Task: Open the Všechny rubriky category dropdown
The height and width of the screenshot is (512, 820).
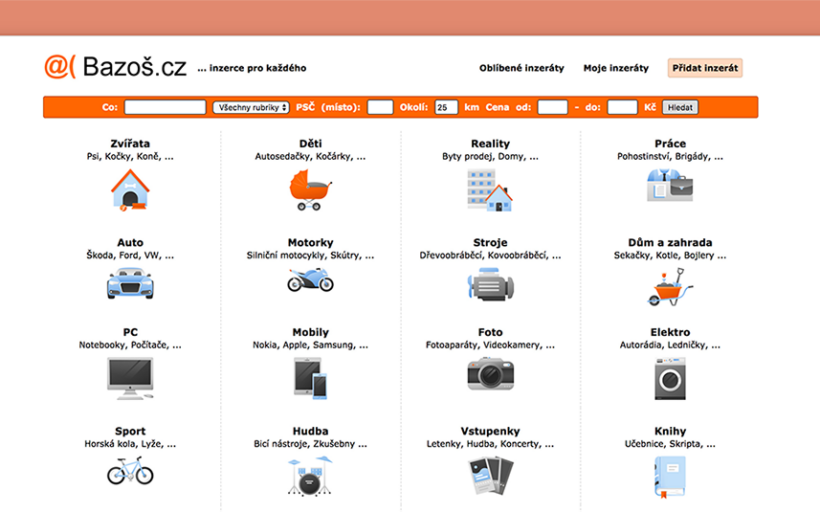Action: [251, 107]
